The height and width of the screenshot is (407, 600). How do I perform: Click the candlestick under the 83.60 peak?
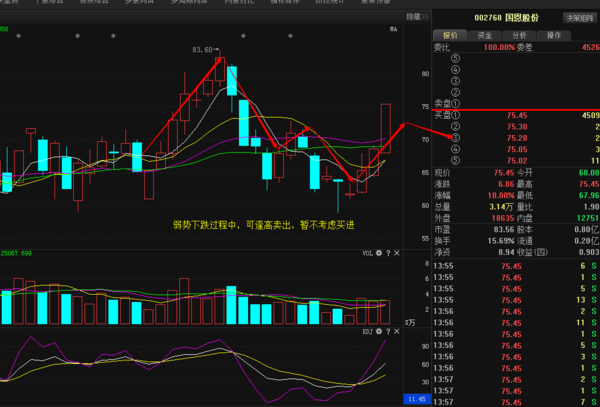220,69
